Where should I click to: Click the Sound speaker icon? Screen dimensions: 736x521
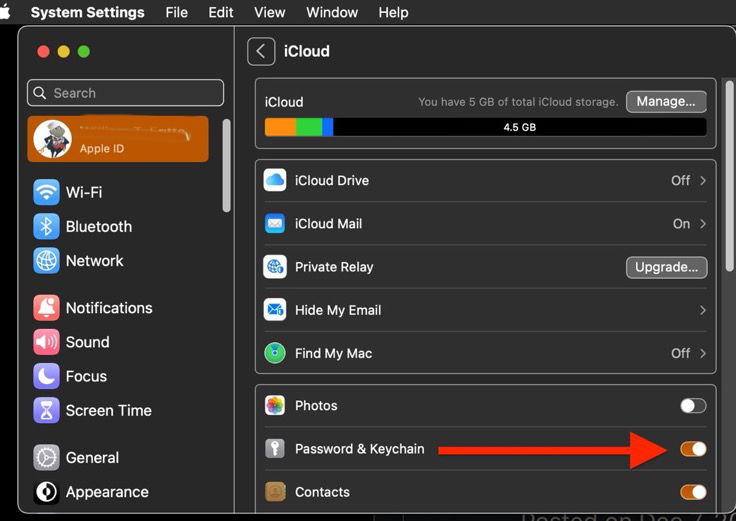[x=46, y=342]
